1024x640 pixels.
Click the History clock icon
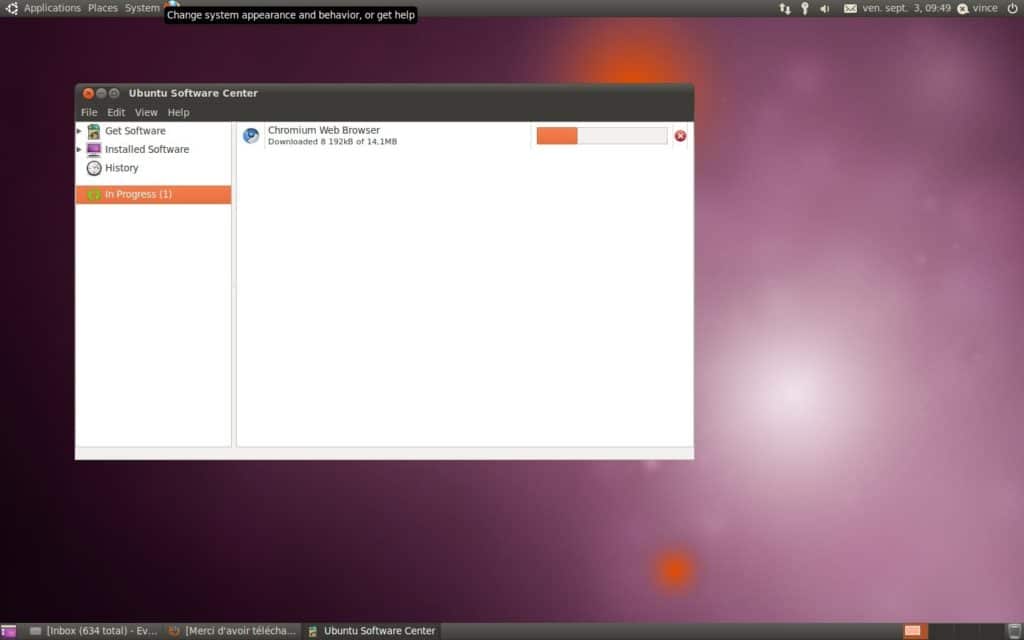click(x=94, y=168)
